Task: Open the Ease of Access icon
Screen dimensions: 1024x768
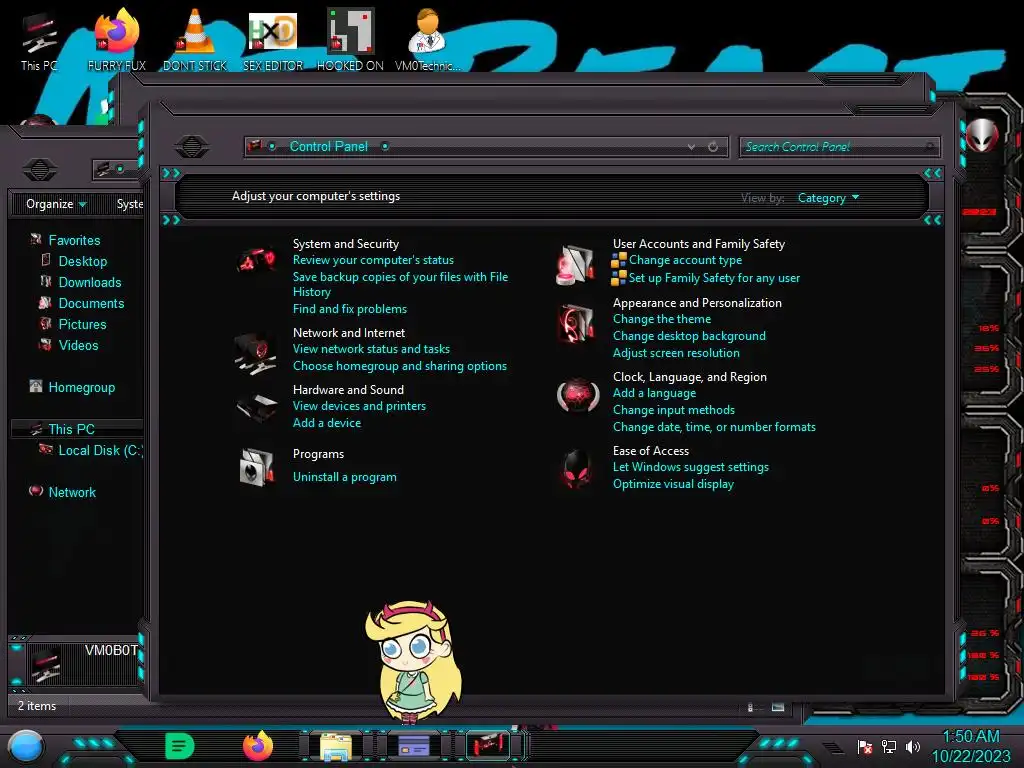Action: tap(576, 469)
